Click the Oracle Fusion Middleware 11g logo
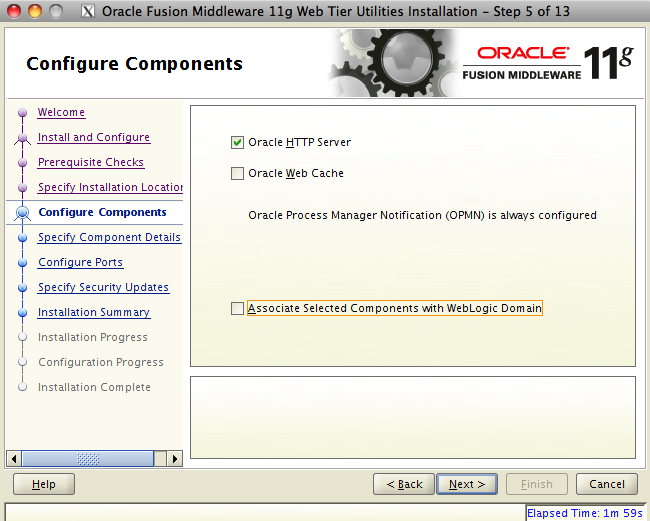This screenshot has width=650, height=521. click(x=548, y=62)
